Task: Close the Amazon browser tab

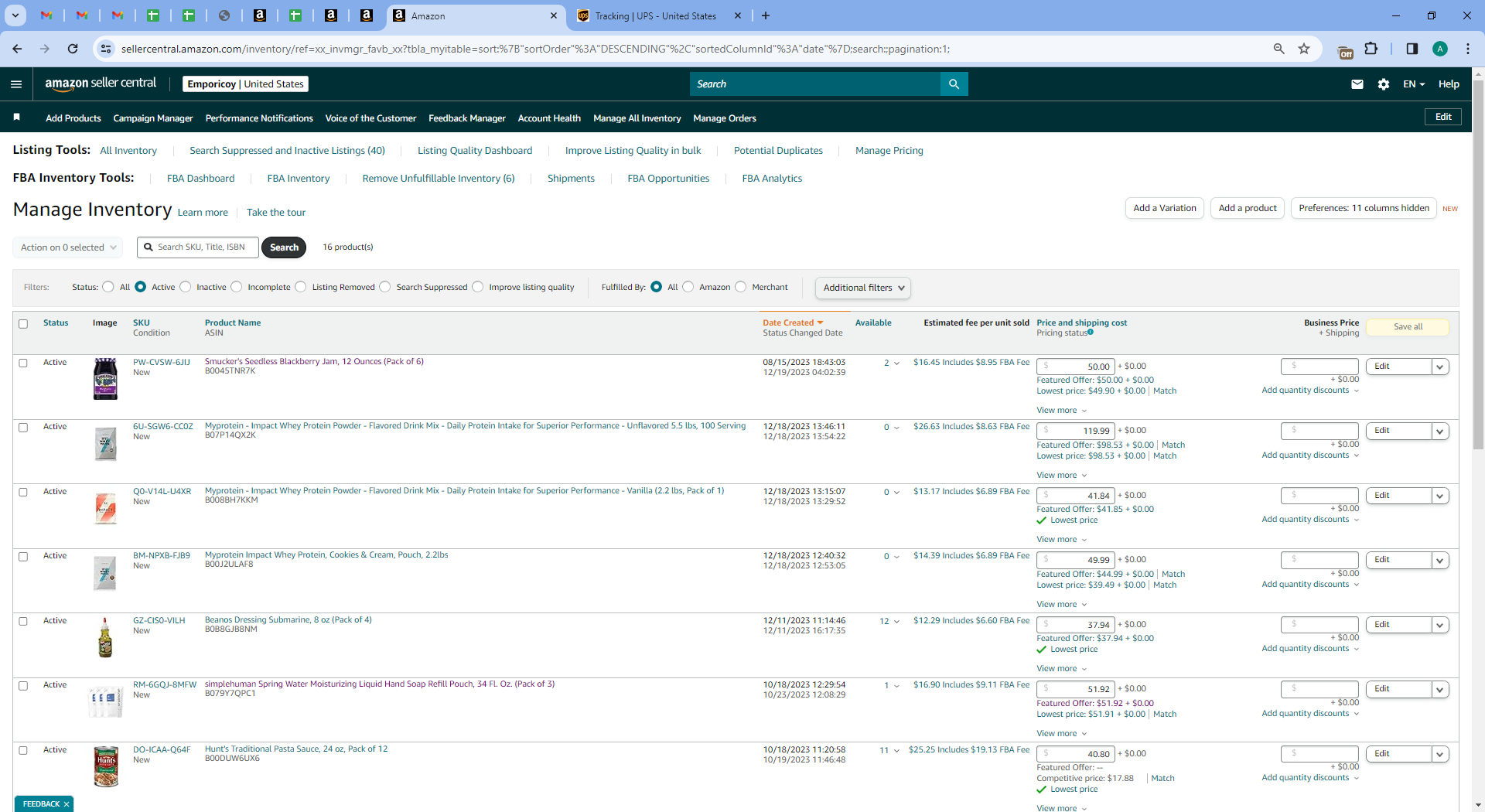Action: coord(555,15)
